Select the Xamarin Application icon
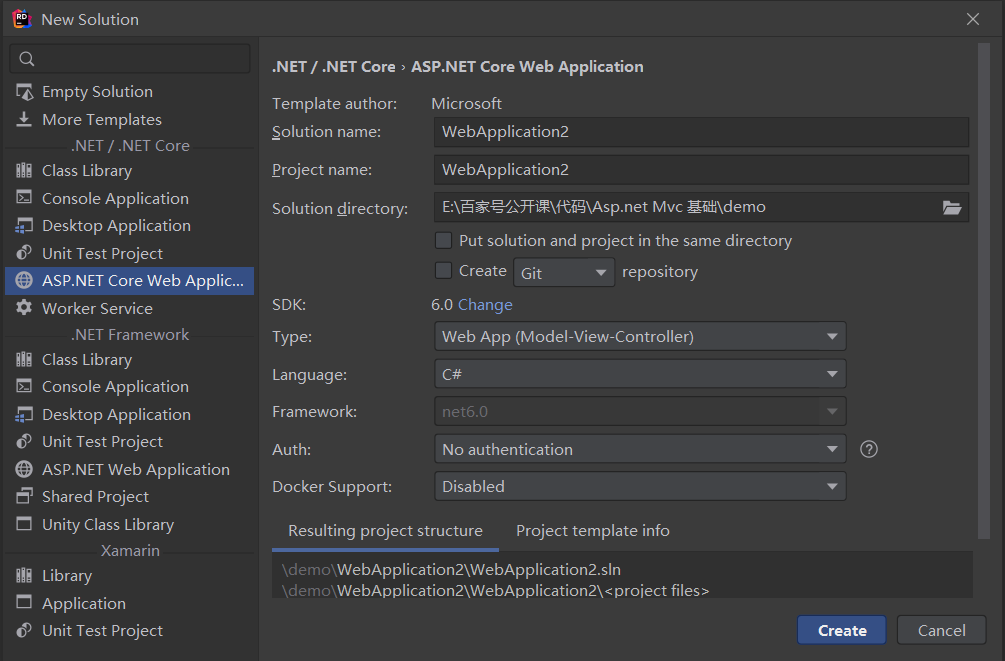 click(24, 603)
